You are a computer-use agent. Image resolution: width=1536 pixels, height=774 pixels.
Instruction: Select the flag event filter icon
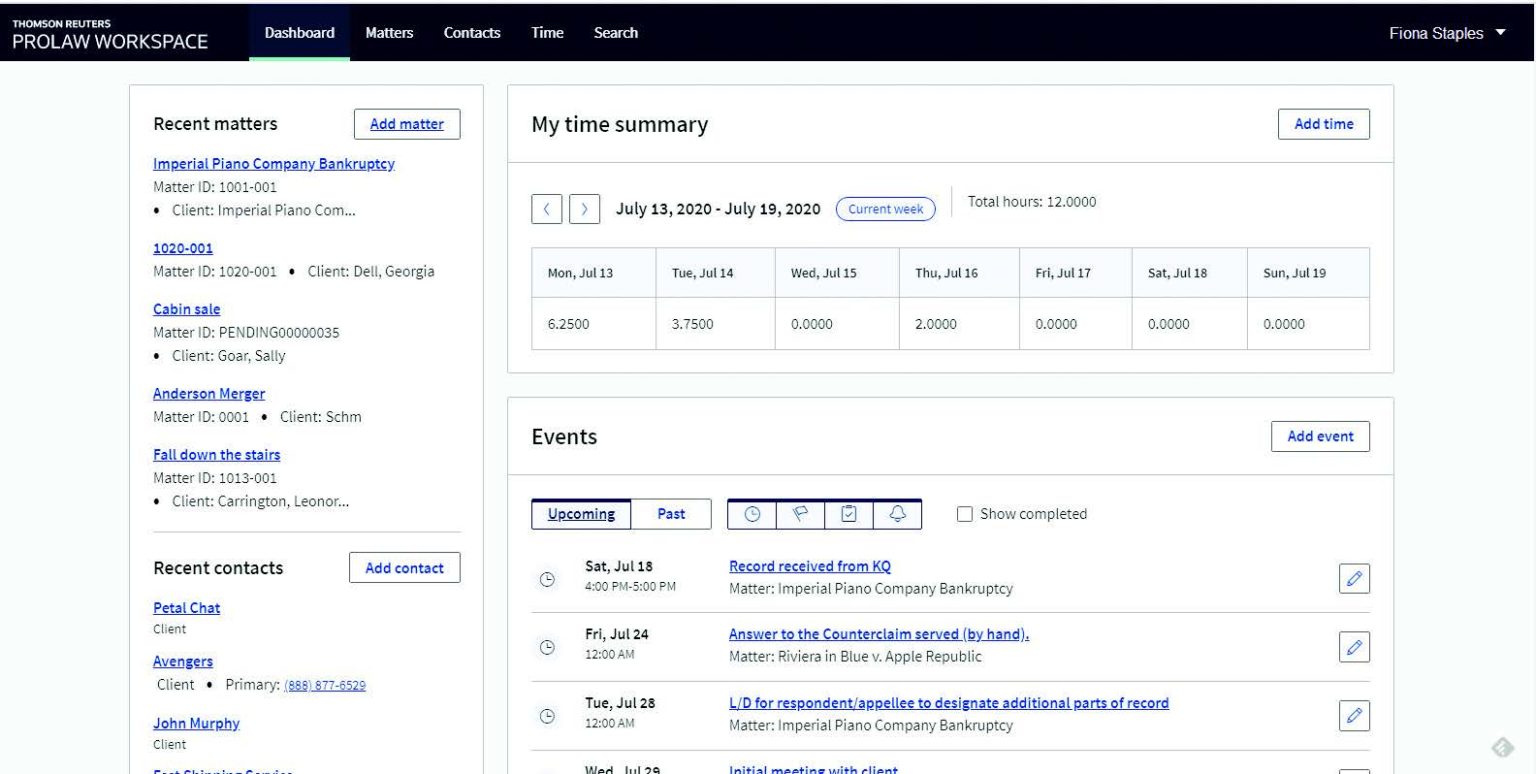801,513
